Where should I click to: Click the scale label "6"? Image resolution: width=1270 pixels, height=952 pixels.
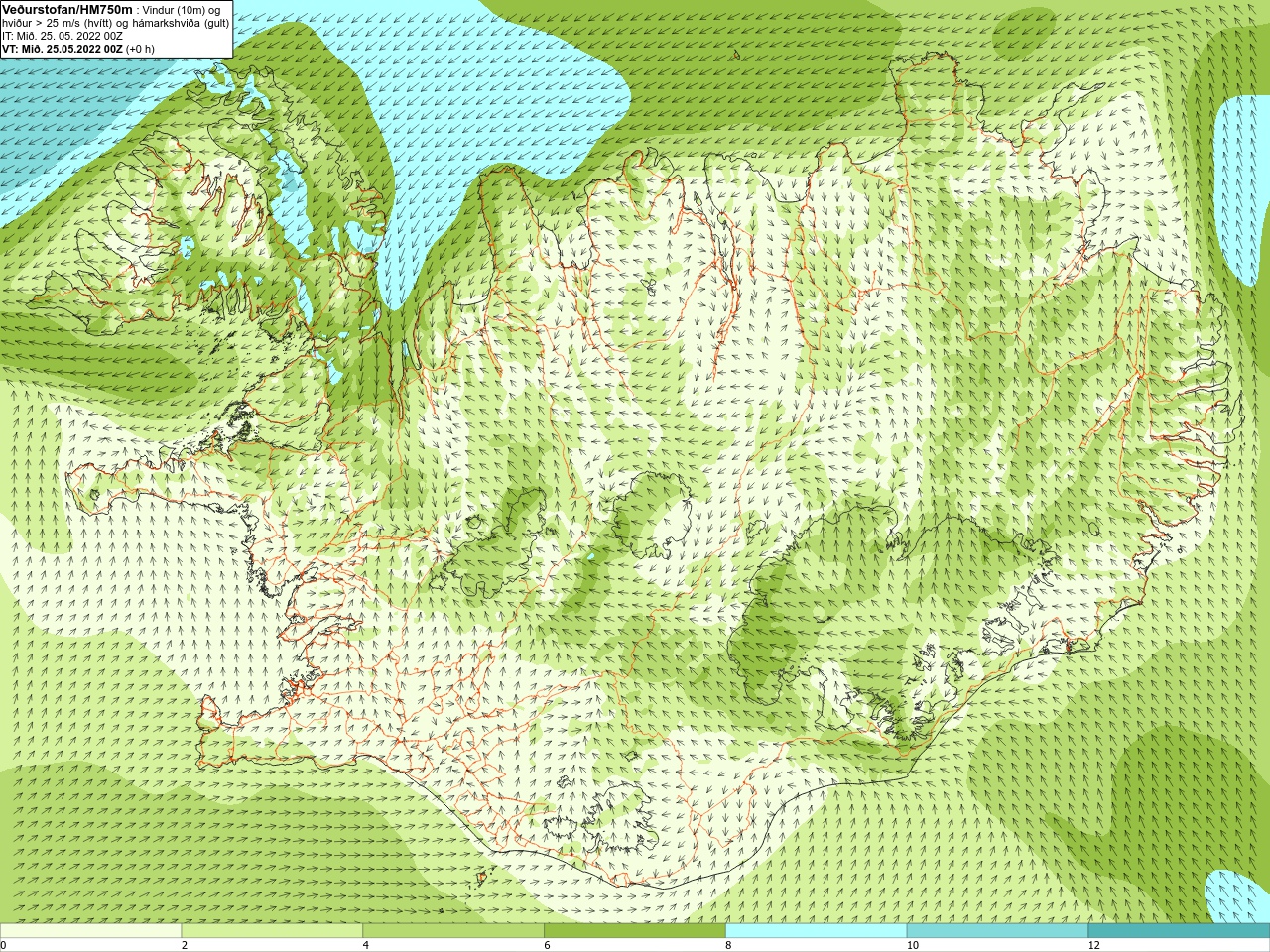(x=548, y=946)
